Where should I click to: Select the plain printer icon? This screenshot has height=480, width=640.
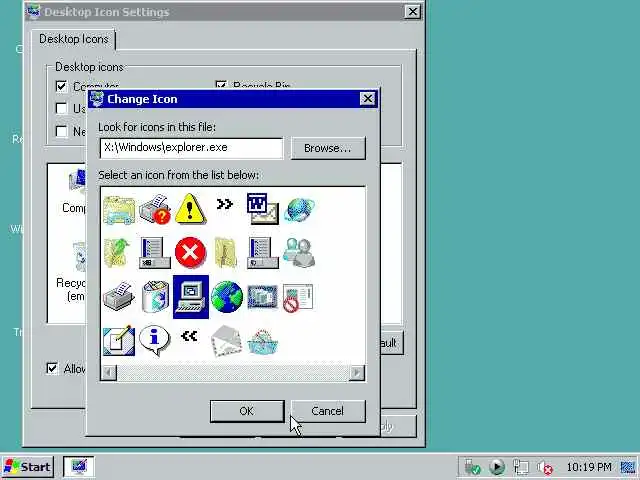(119, 296)
